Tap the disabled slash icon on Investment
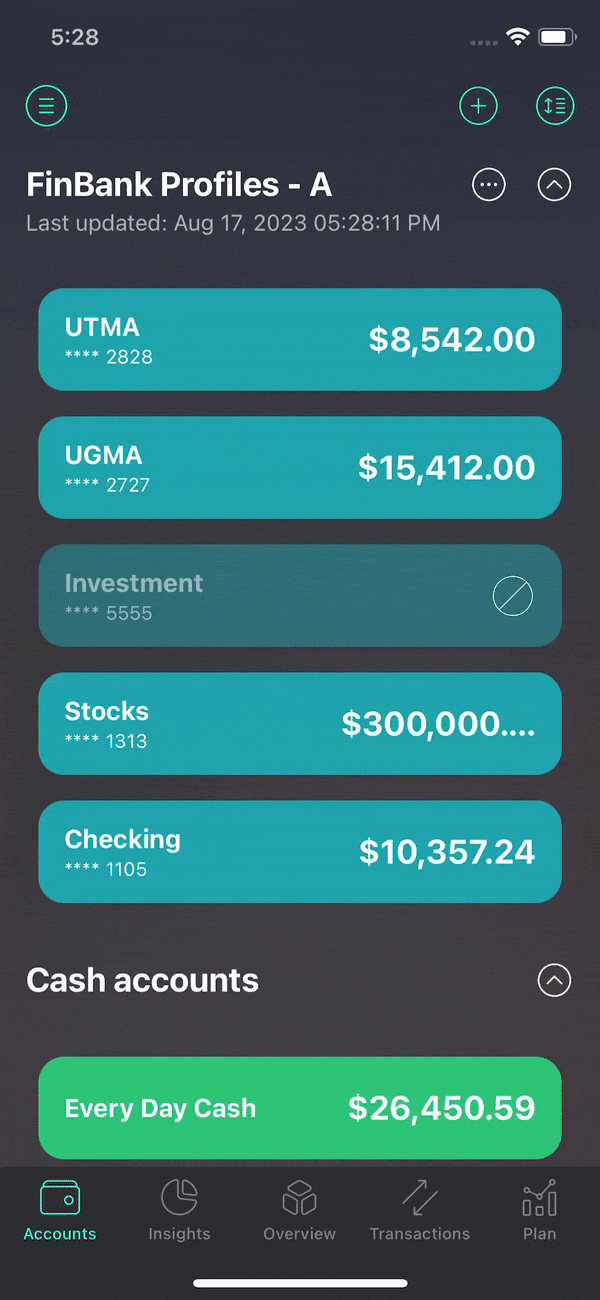The height and width of the screenshot is (1300, 600). tap(513, 597)
